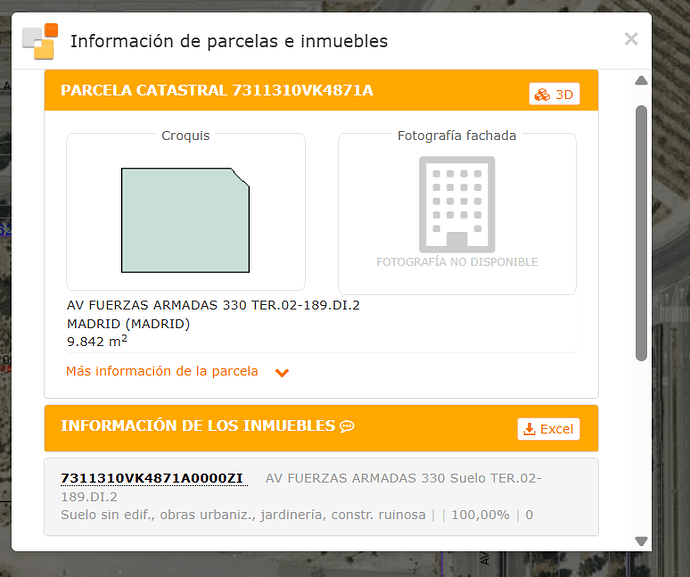Click the orange squares logo in dialog header
Screen dimensions: 690x577
[40, 41]
